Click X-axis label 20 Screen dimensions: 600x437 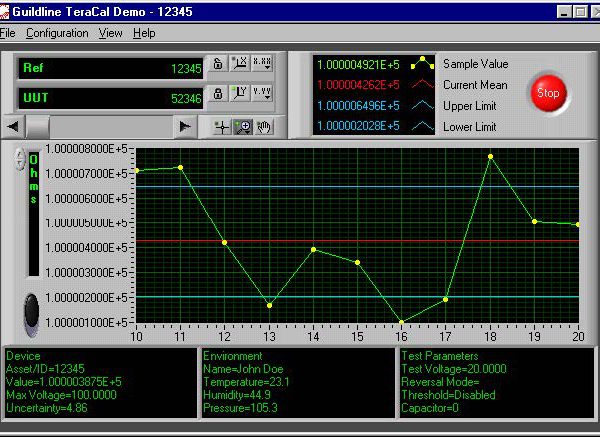coord(578,337)
